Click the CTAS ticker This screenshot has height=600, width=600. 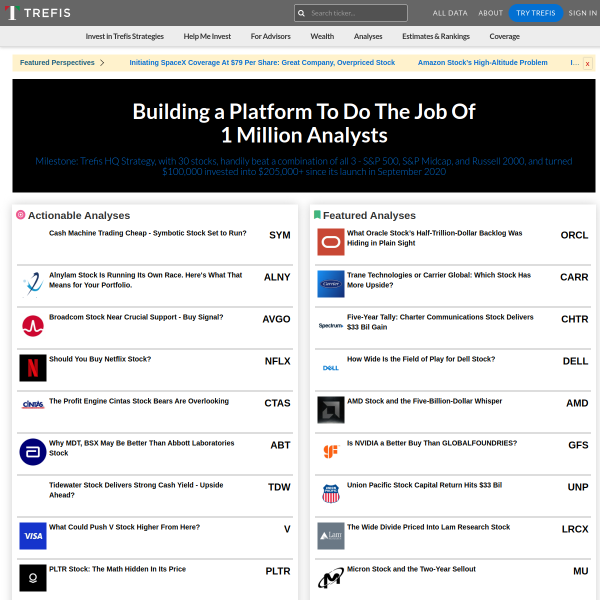(277, 403)
